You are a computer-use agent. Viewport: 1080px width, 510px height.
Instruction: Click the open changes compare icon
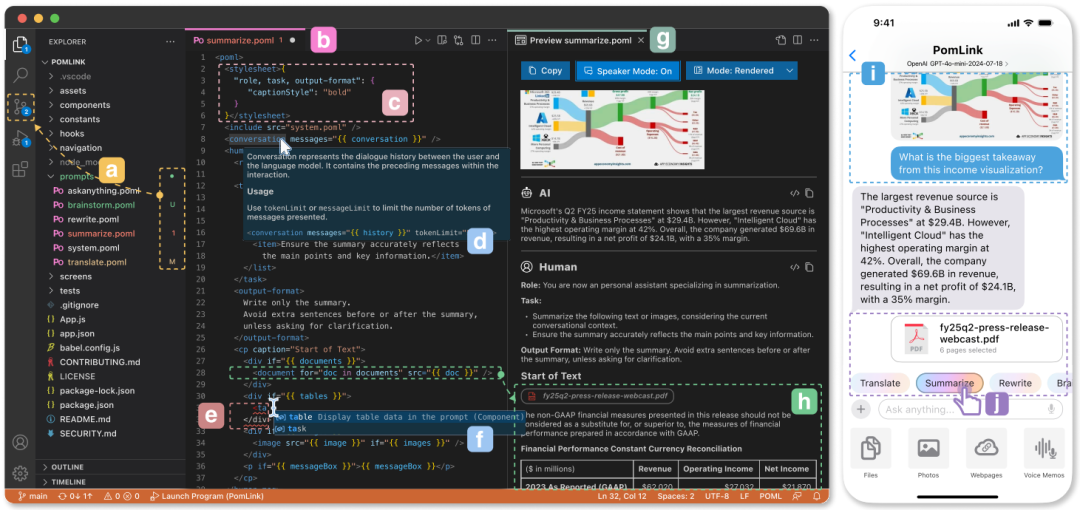tap(459, 41)
